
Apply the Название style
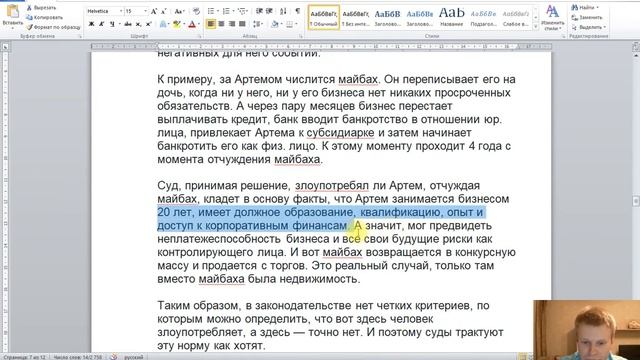pyautogui.click(x=451, y=18)
